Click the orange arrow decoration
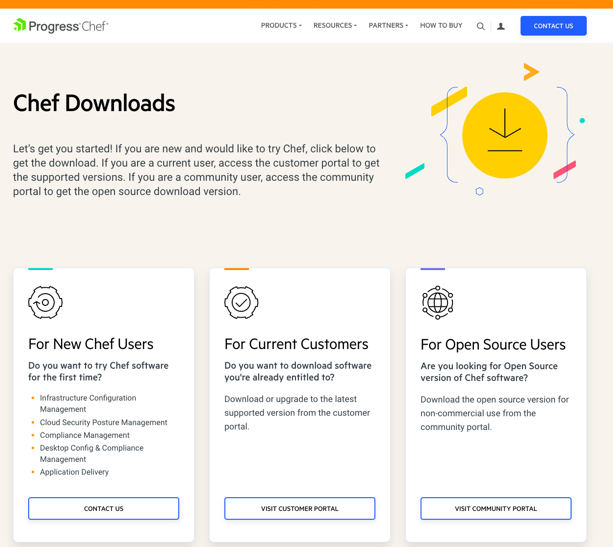The image size is (613, 547). coord(531,71)
